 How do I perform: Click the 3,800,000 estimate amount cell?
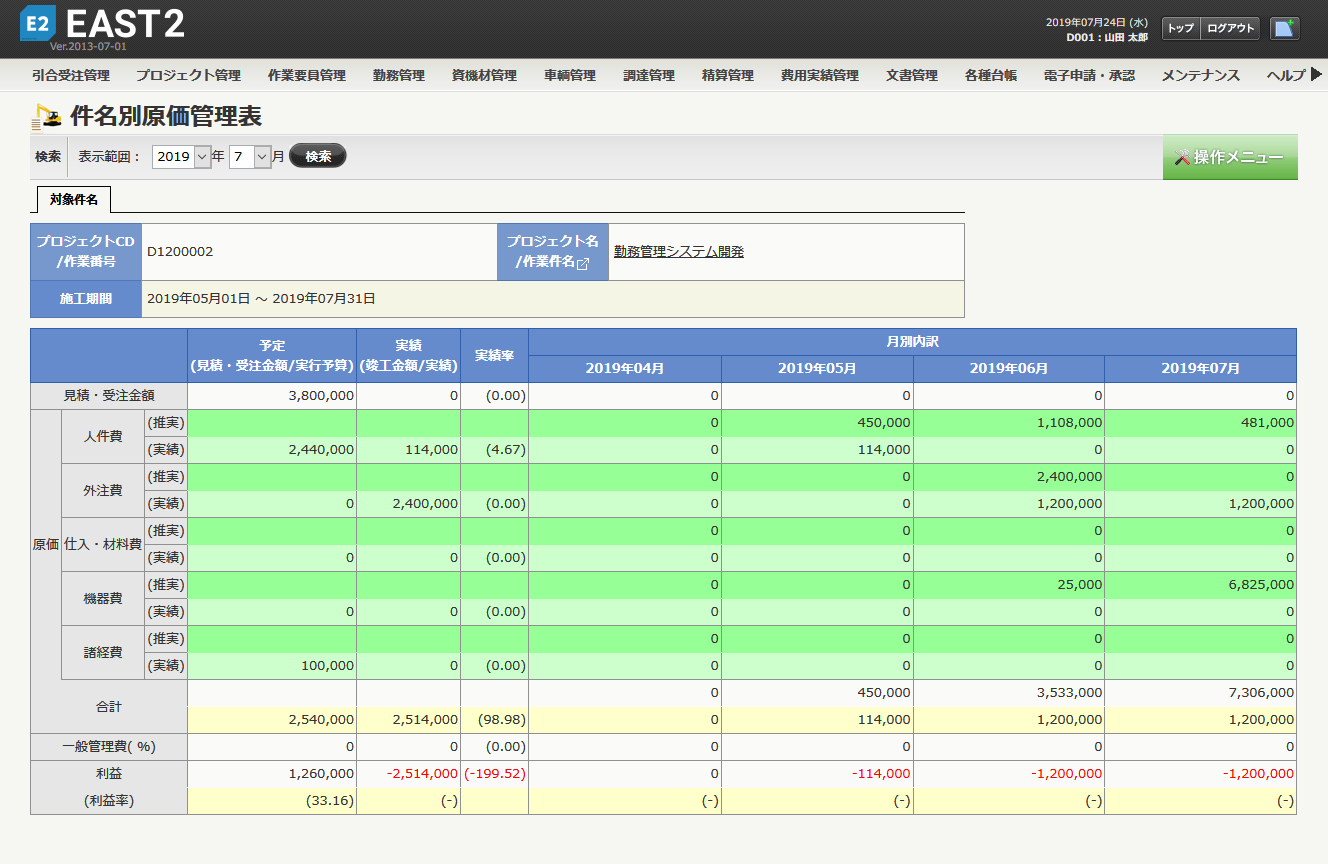point(272,396)
